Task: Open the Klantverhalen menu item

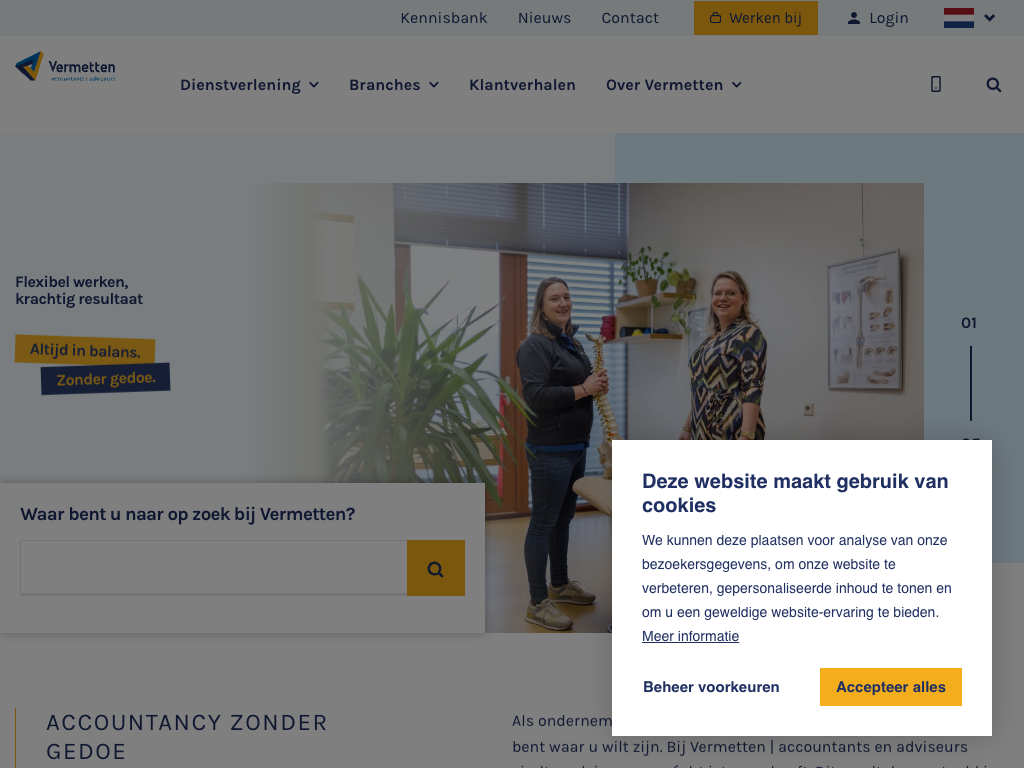Action: (x=522, y=85)
